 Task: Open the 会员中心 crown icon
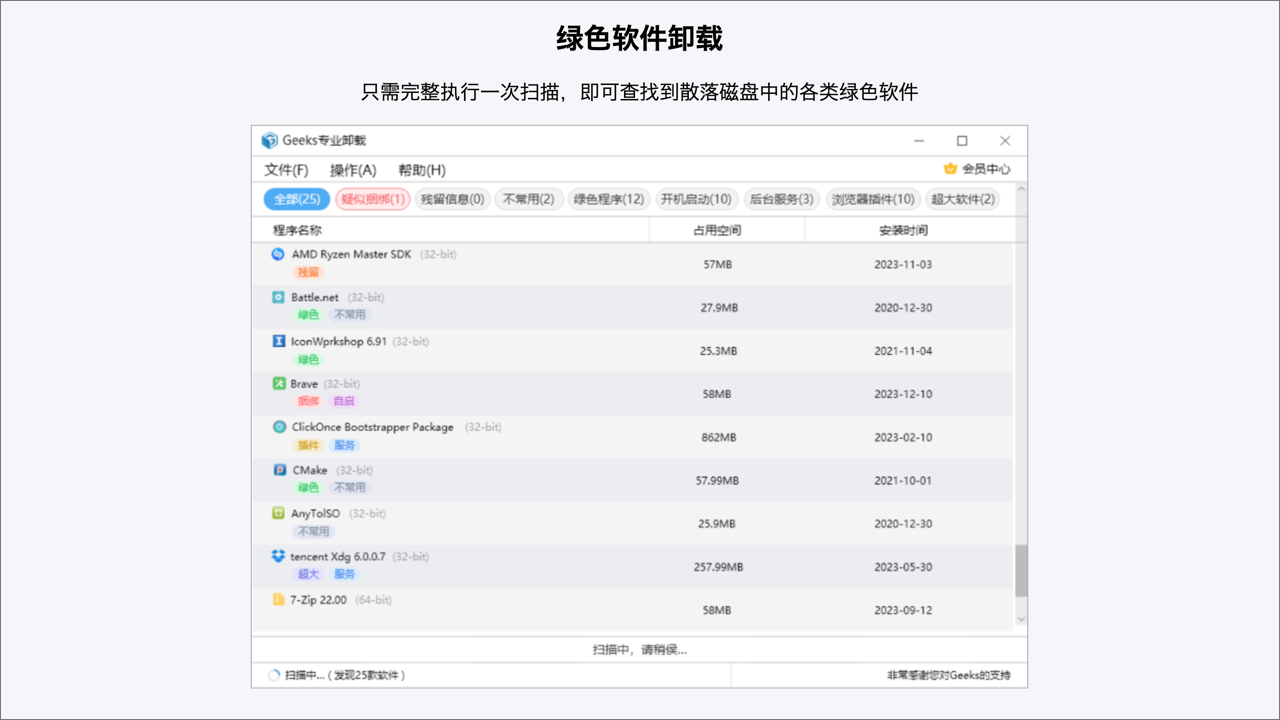click(950, 169)
